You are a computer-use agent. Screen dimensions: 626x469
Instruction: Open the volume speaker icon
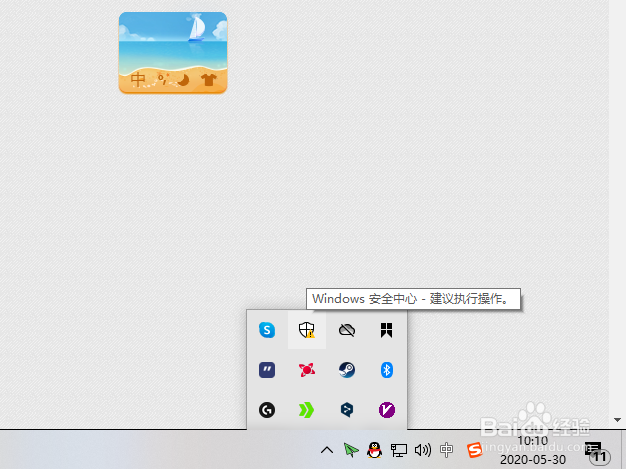coord(422,450)
